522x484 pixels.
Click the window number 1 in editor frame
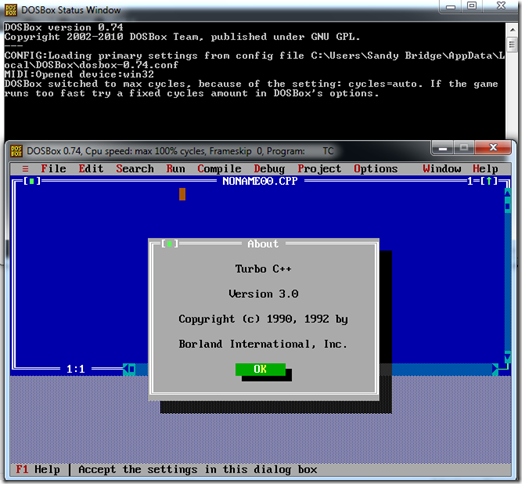click(x=470, y=181)
